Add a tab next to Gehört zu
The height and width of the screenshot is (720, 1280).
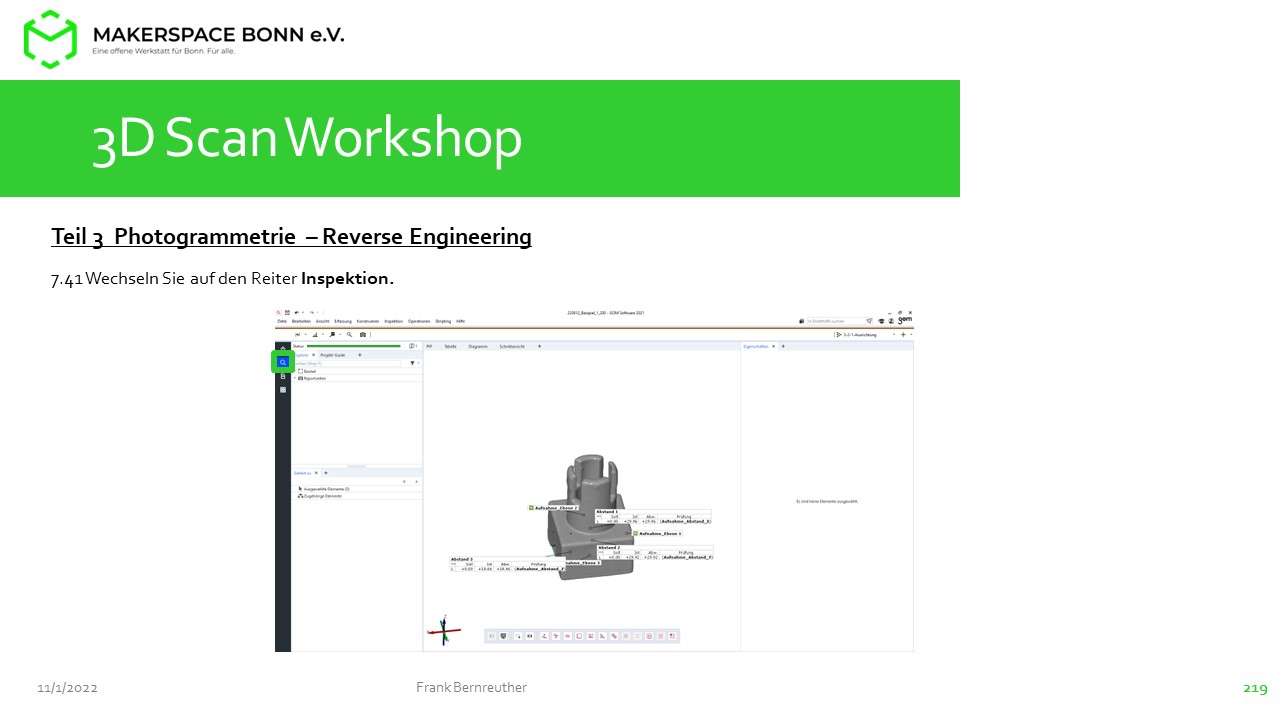click(x=326, y=473)
